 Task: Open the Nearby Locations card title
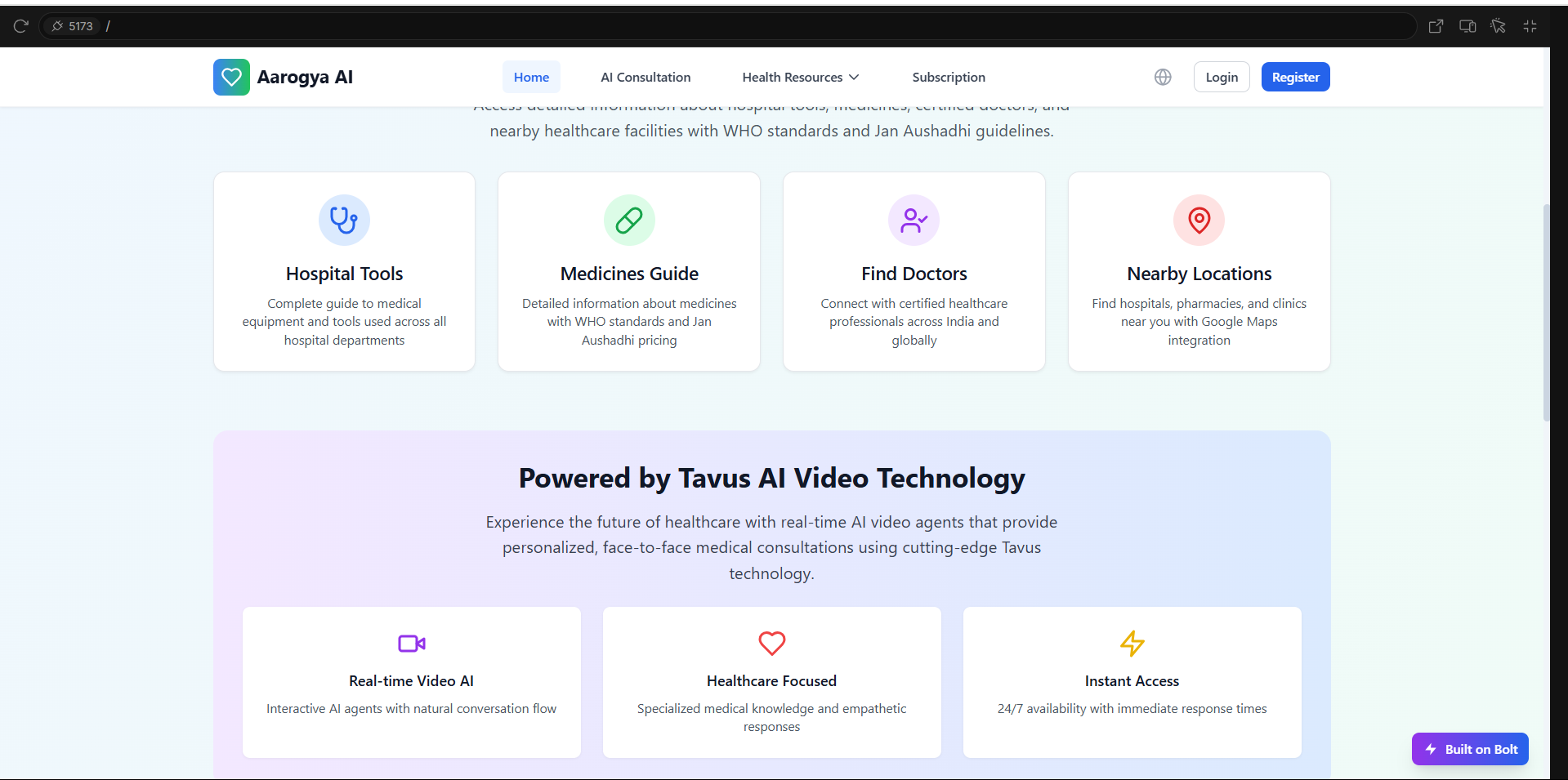1199,274
